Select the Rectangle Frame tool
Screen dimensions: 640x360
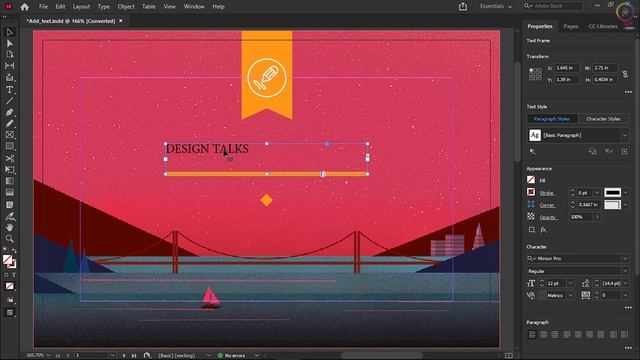(10, 135)
